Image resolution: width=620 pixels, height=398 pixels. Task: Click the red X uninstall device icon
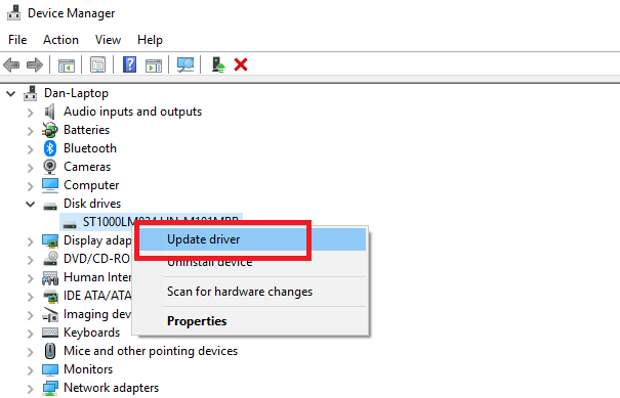coord(241,64)
